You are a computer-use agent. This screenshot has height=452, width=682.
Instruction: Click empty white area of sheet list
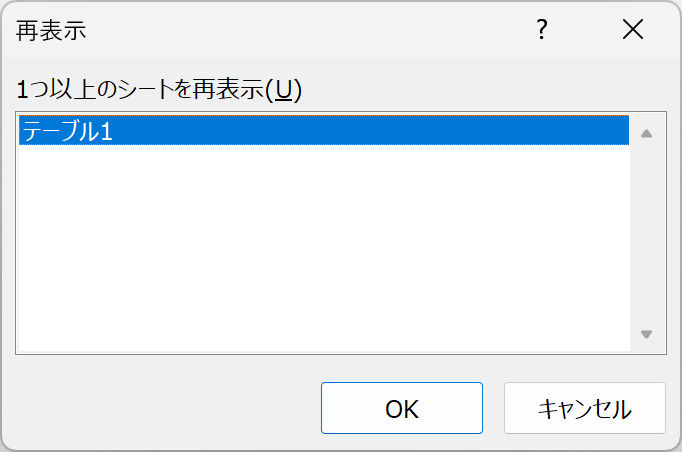[x=324, y=248]
